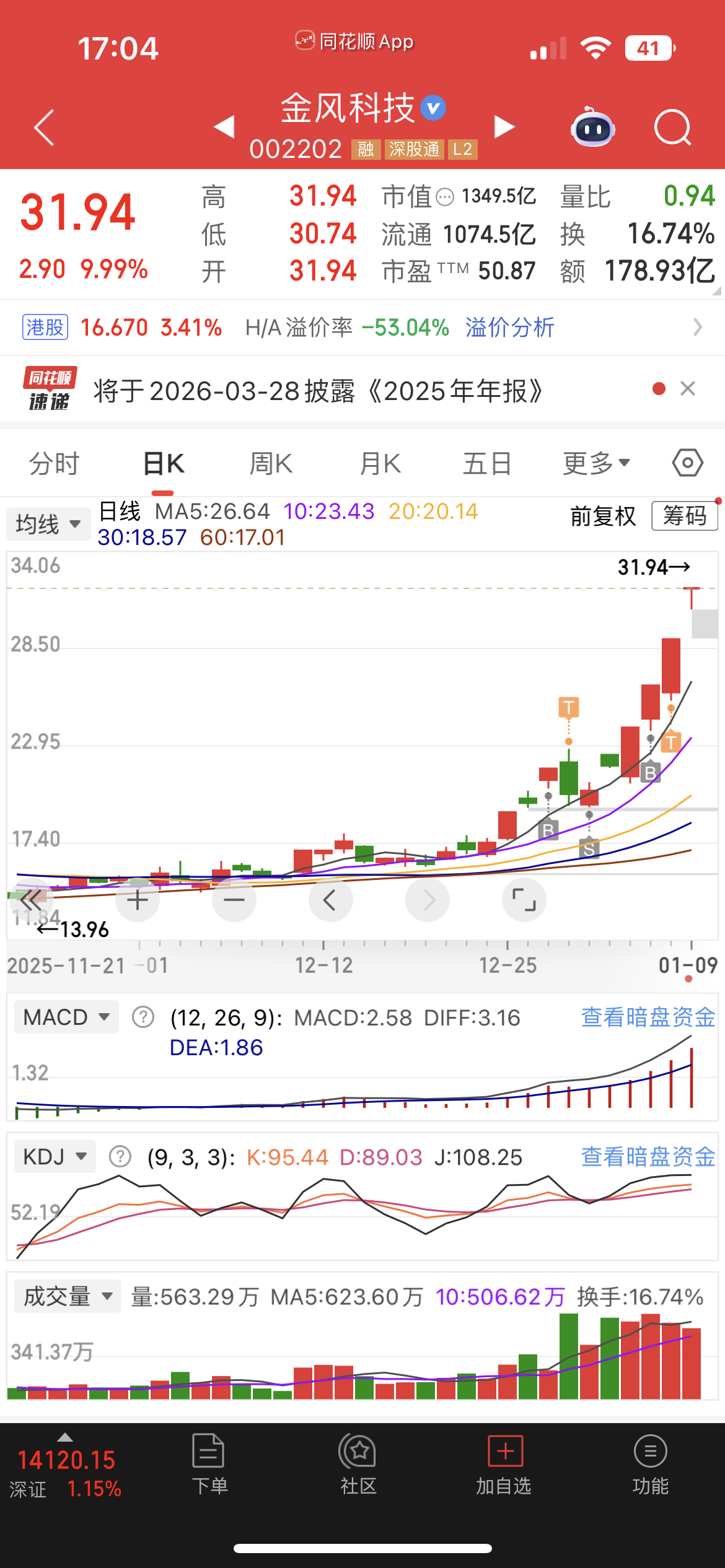725x1568 pixels.
Task: Tap the 同花顺速递 logo
Action: point(50,389)
